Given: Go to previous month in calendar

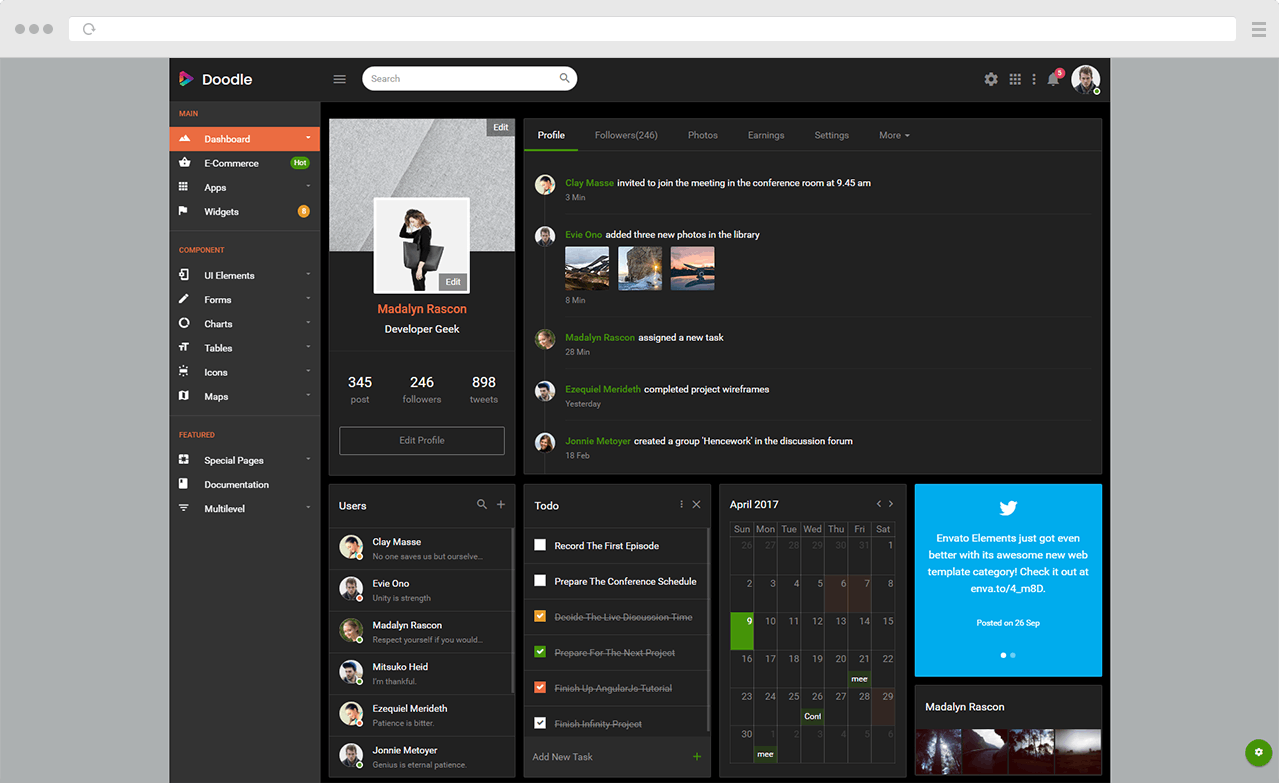Looking at the screenshot, I should click(x=879, y=504).
